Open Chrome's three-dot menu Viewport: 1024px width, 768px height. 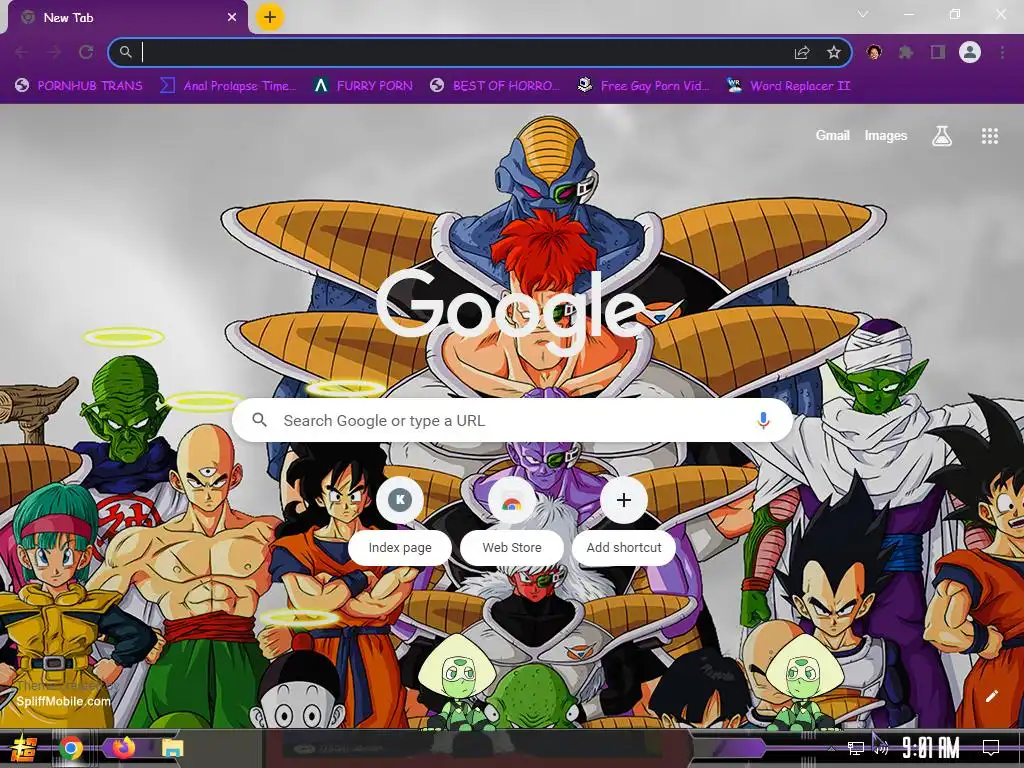click(x=1002, y=52)
